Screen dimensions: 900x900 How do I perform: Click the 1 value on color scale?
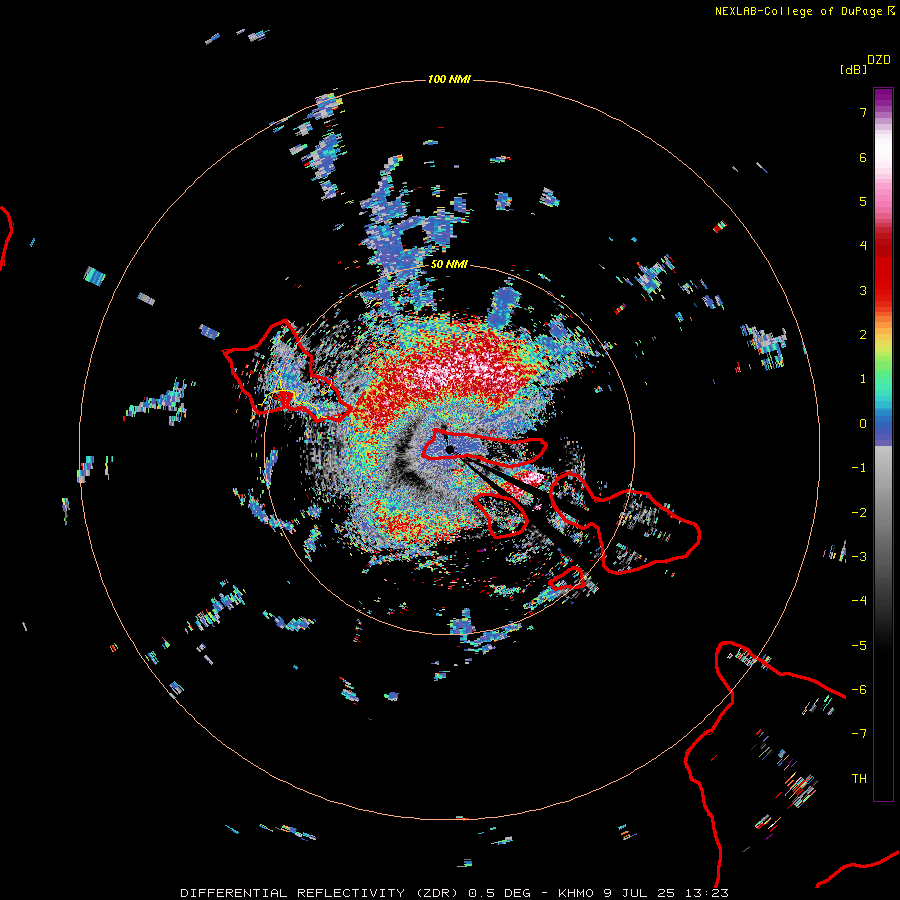863,379
